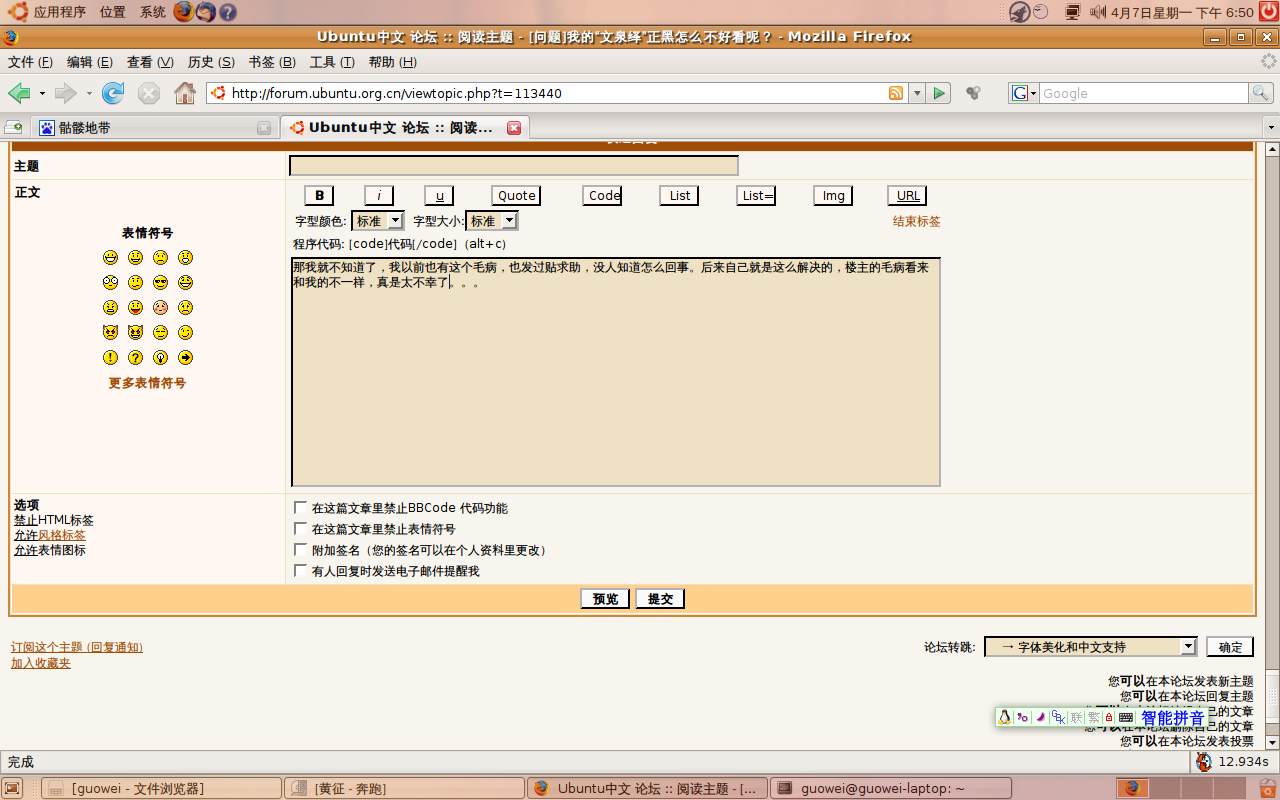The width and height of the screenshot is (1280, 800).
Task: Switch to the 黄征 - 奔跑 window in the taskbar
Action: [404, 788]
